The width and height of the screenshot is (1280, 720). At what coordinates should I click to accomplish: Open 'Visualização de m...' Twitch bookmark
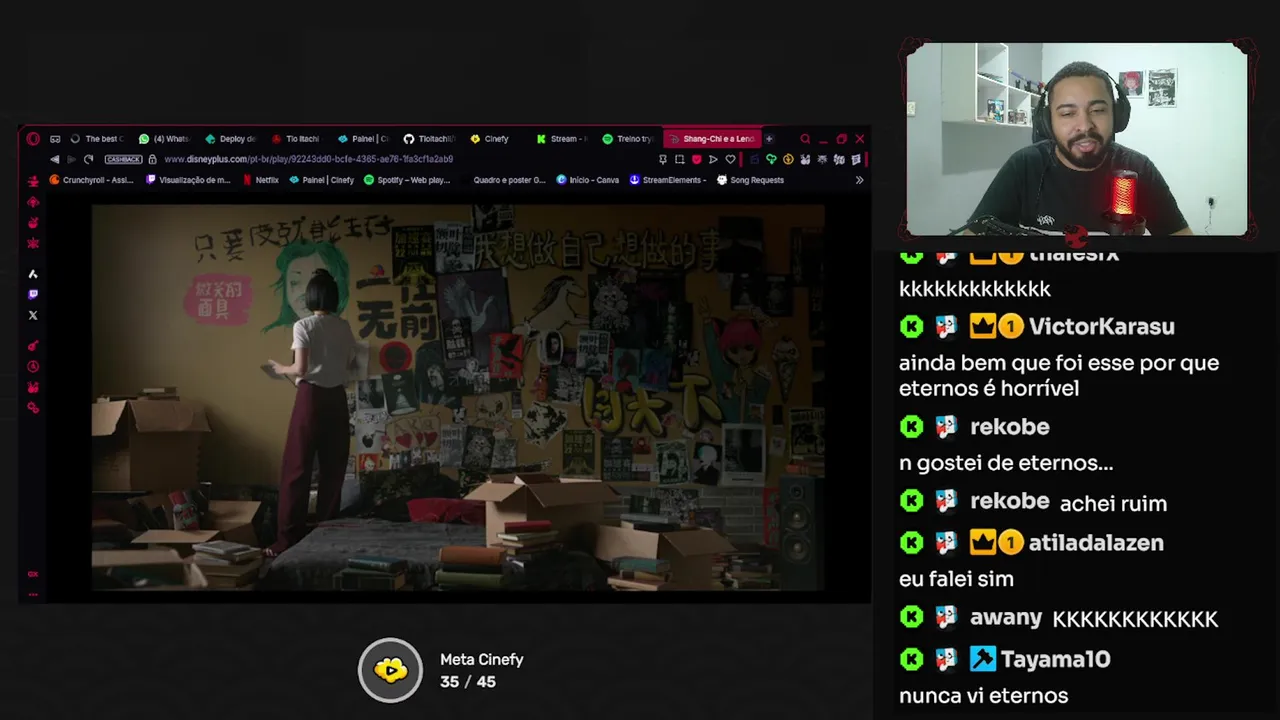[188, 180]
